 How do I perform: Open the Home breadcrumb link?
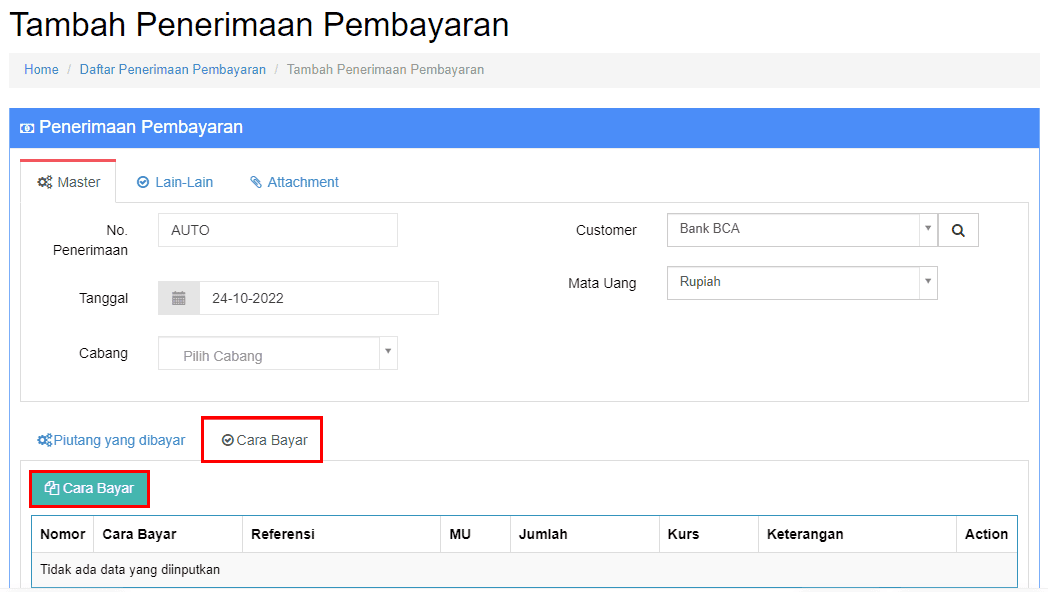41,69
